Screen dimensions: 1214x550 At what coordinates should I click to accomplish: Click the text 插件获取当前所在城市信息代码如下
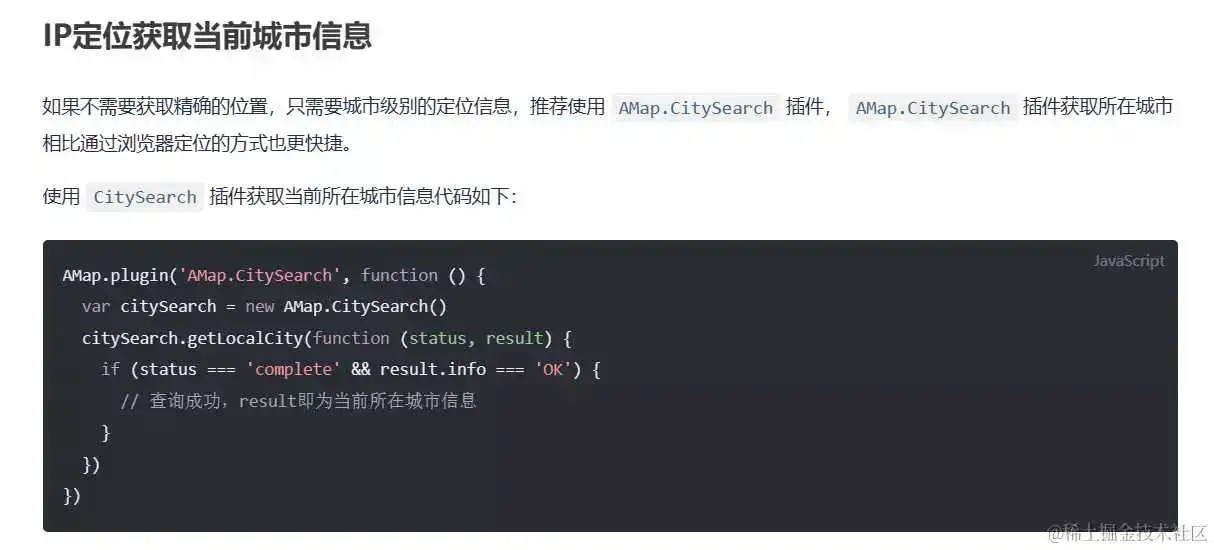(362, 197)
